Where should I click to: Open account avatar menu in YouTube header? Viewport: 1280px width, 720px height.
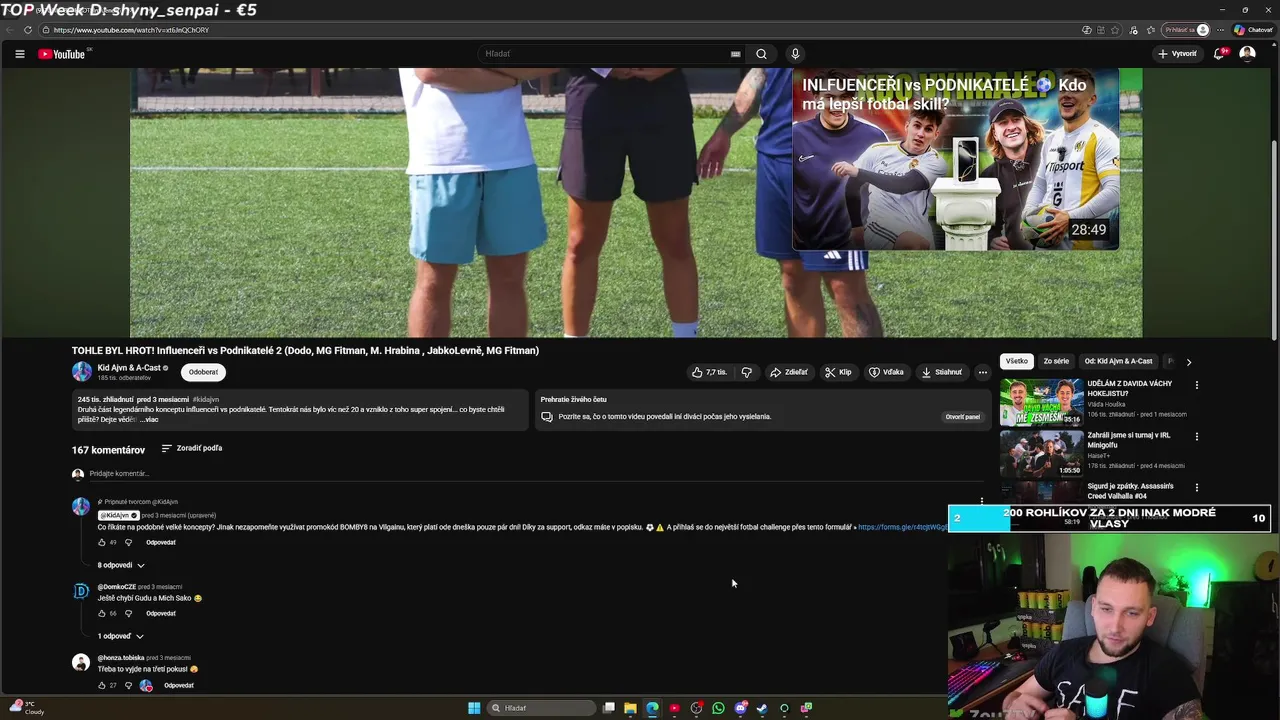click(1247, 54)
